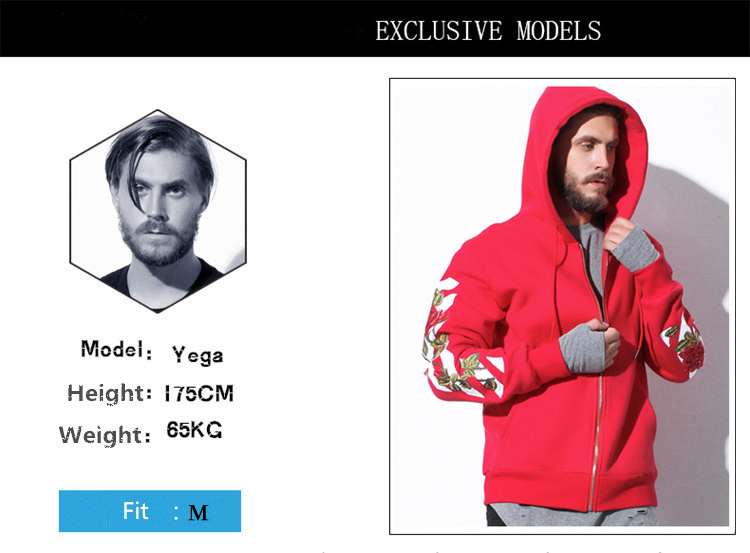The image size is (750, 553).
Task: Click the letter M in Fit banner
Action: click(198, 513)
